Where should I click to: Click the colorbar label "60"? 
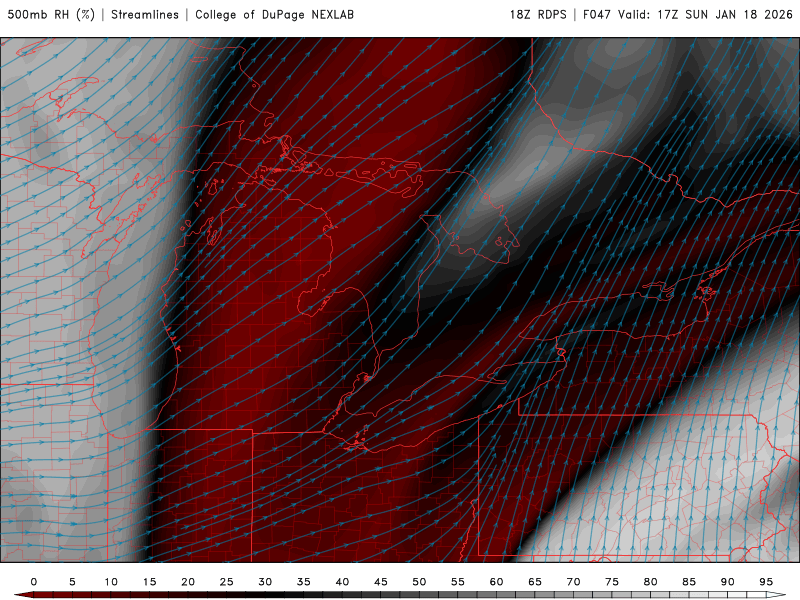496,582
